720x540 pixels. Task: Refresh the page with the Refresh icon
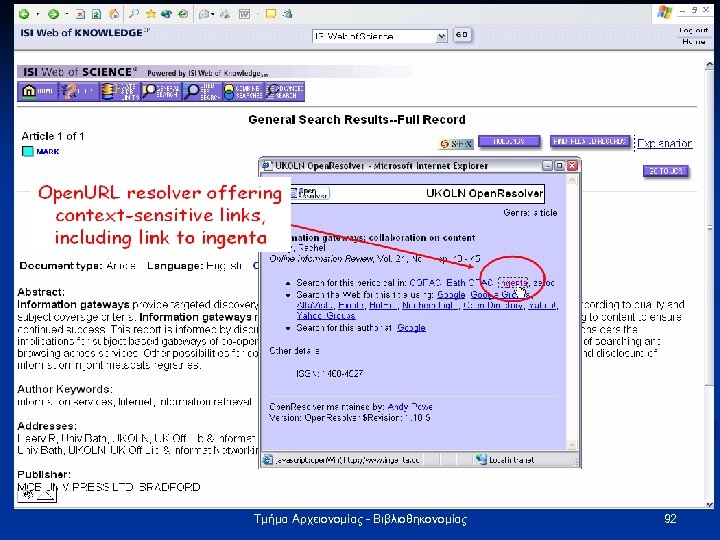pyautogui.click(x=96, y=14)
